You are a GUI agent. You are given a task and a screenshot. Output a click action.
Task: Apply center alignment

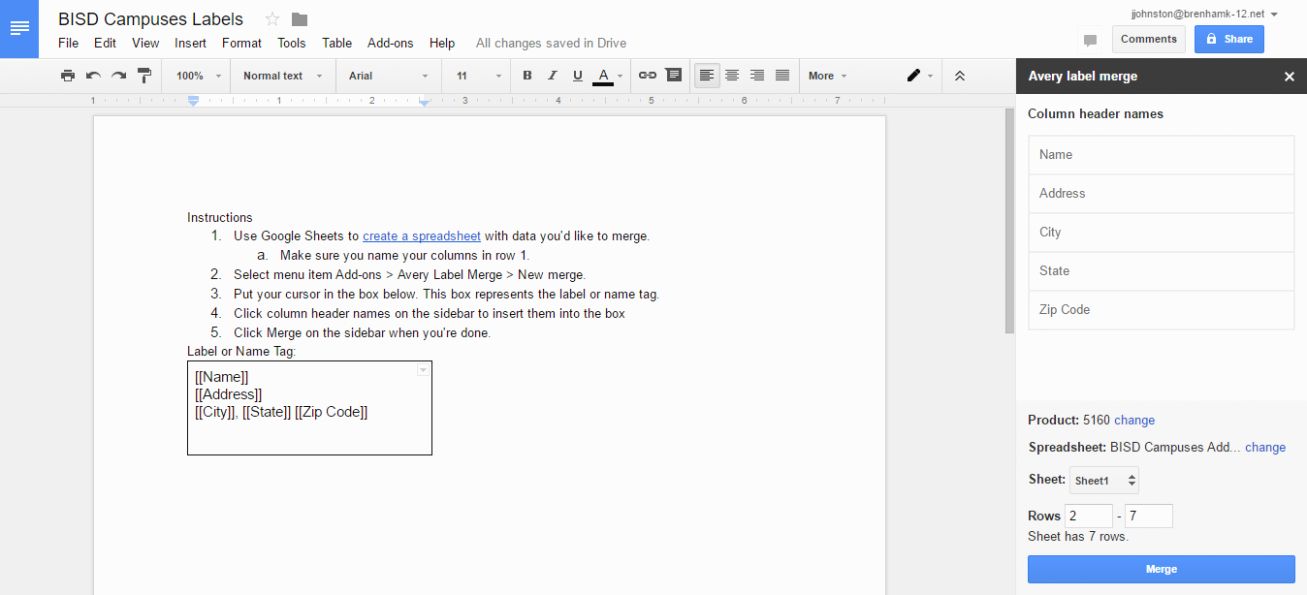[732, 75]
